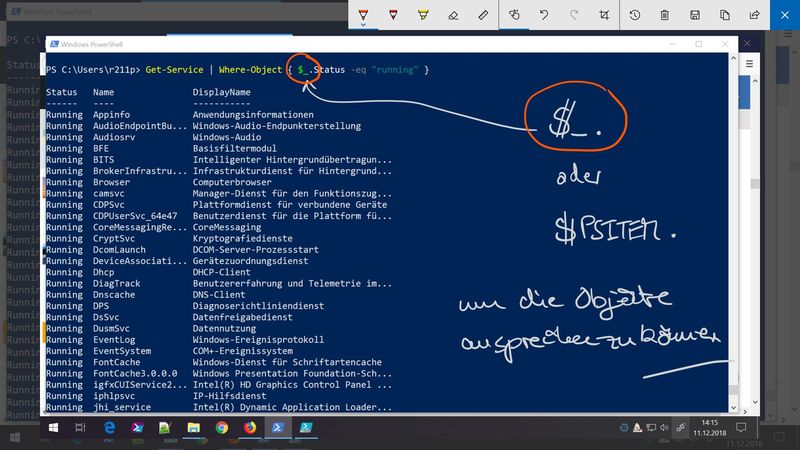This screenshot has height=450, width=800.
Task: Click the EventLog service name
Action: 114,340
